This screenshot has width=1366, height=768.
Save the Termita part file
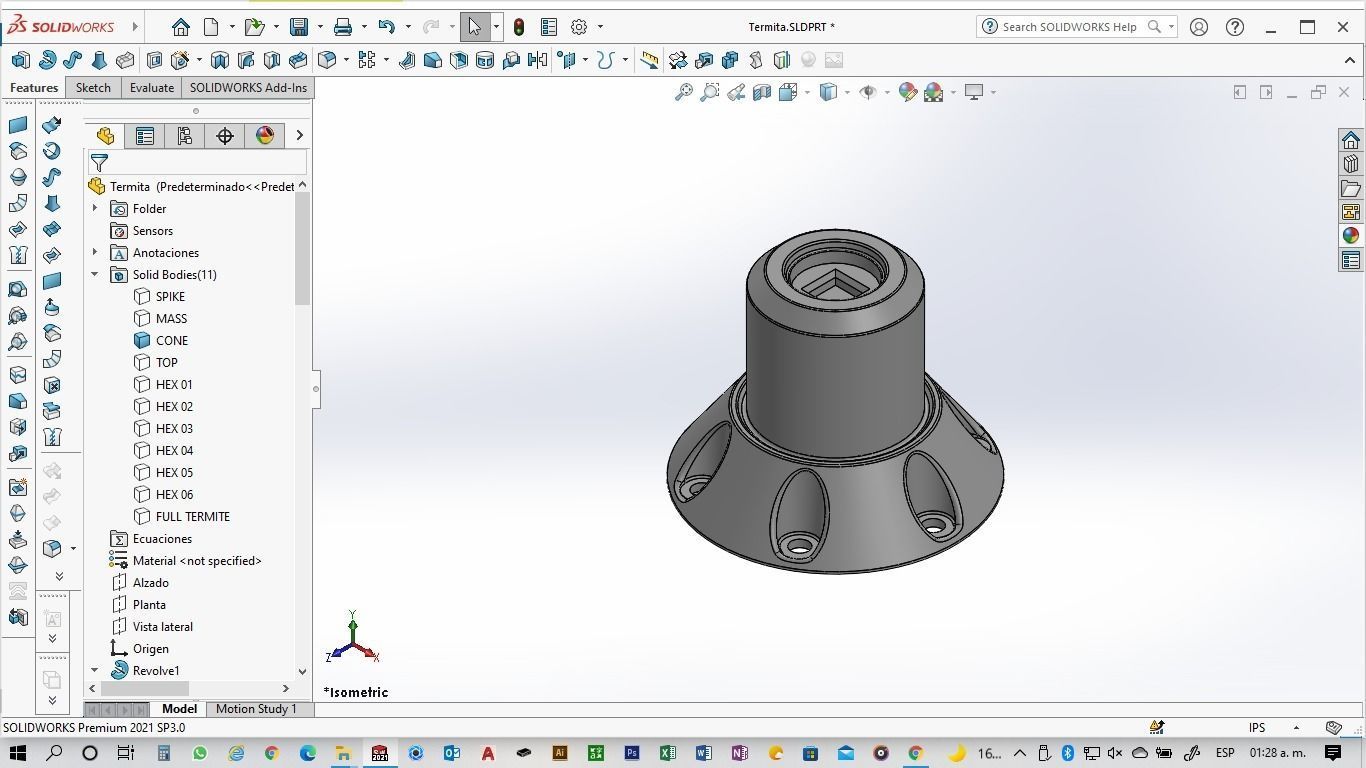pyautogui.click(x=298, y=27)
